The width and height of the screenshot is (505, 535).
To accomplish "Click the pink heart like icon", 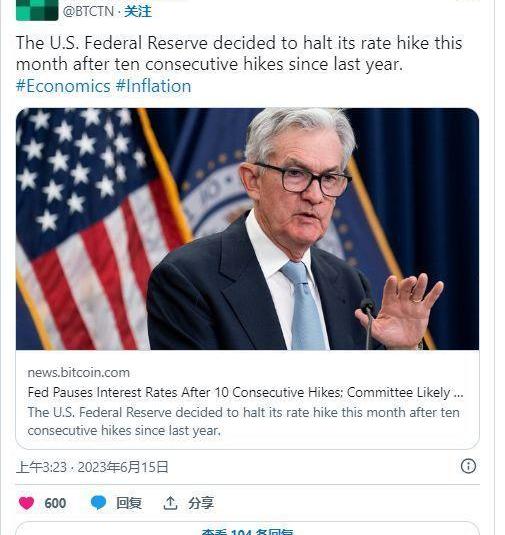I will [27, 503].
